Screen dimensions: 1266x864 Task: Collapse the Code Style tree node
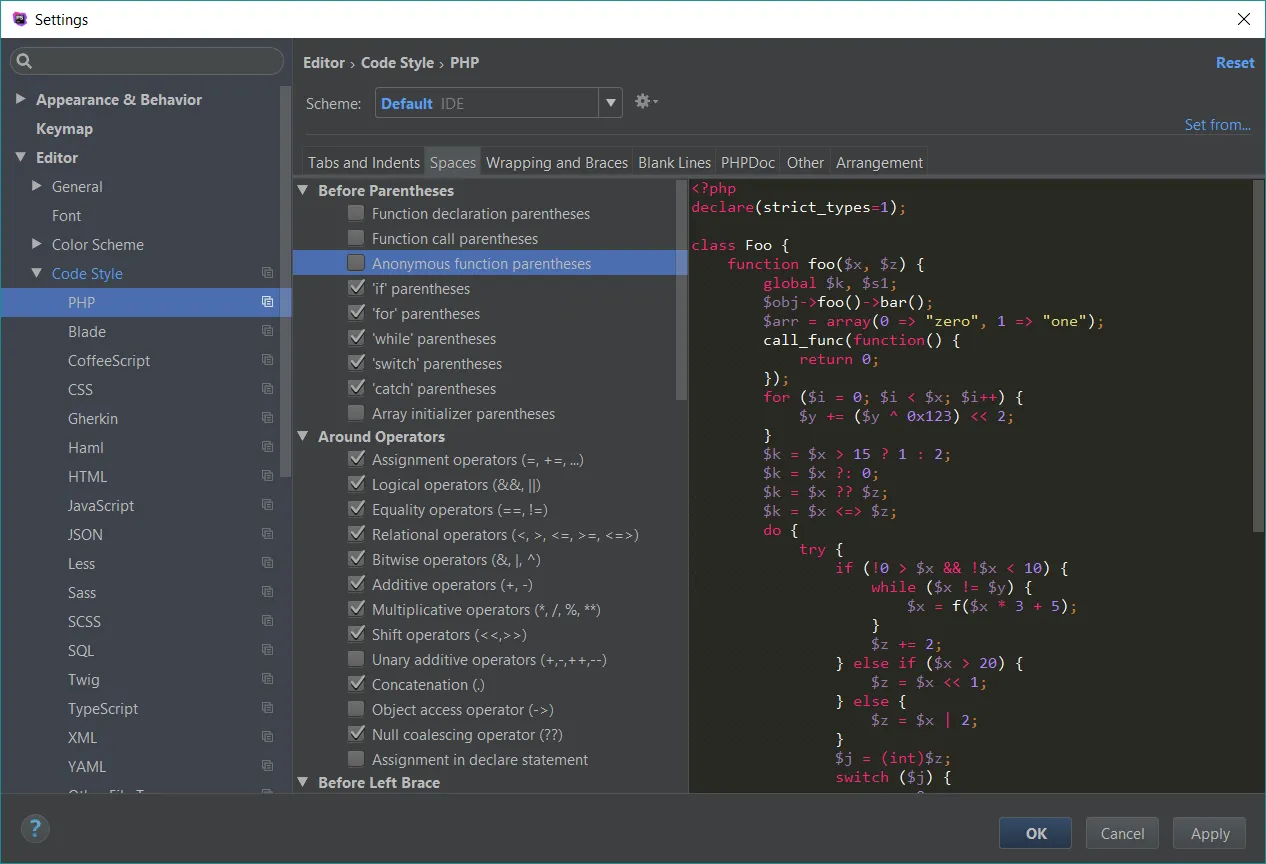point(37,273)
